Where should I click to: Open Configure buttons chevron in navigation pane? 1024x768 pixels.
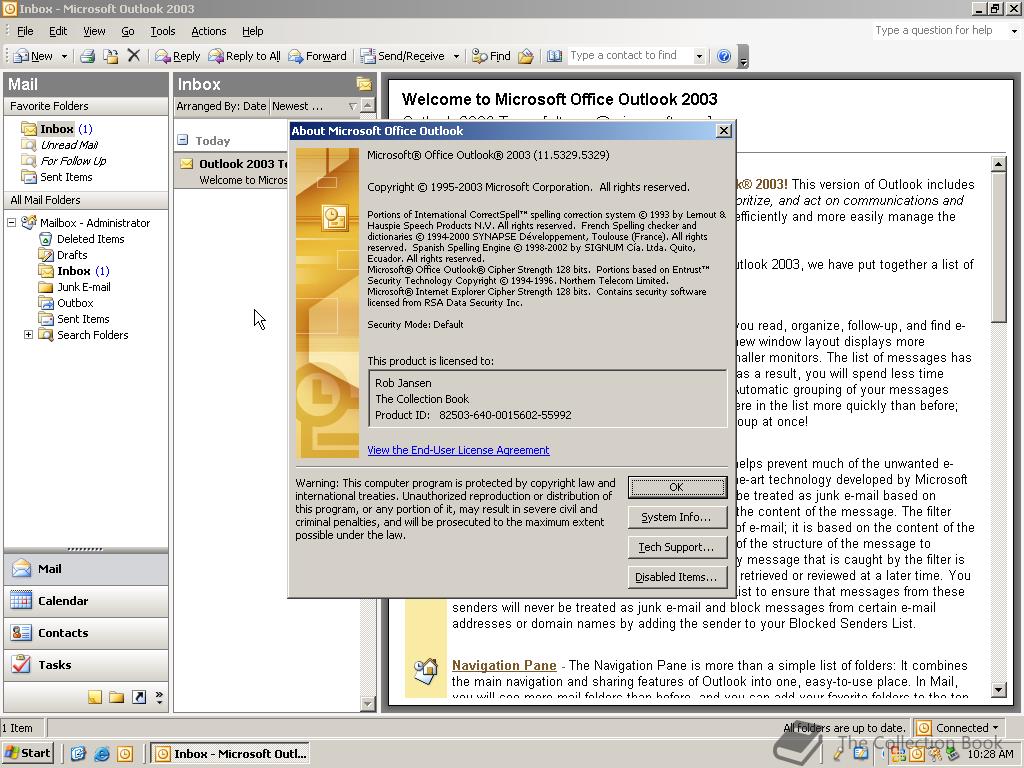coord(159,697)
